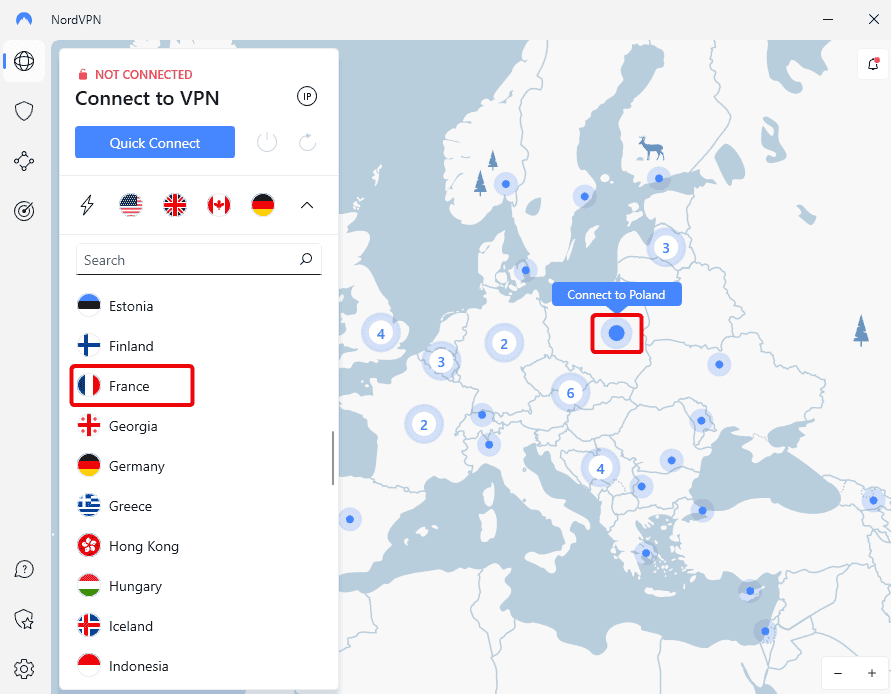Open the Dark Web Monitor radar icon

coord(24,211)
